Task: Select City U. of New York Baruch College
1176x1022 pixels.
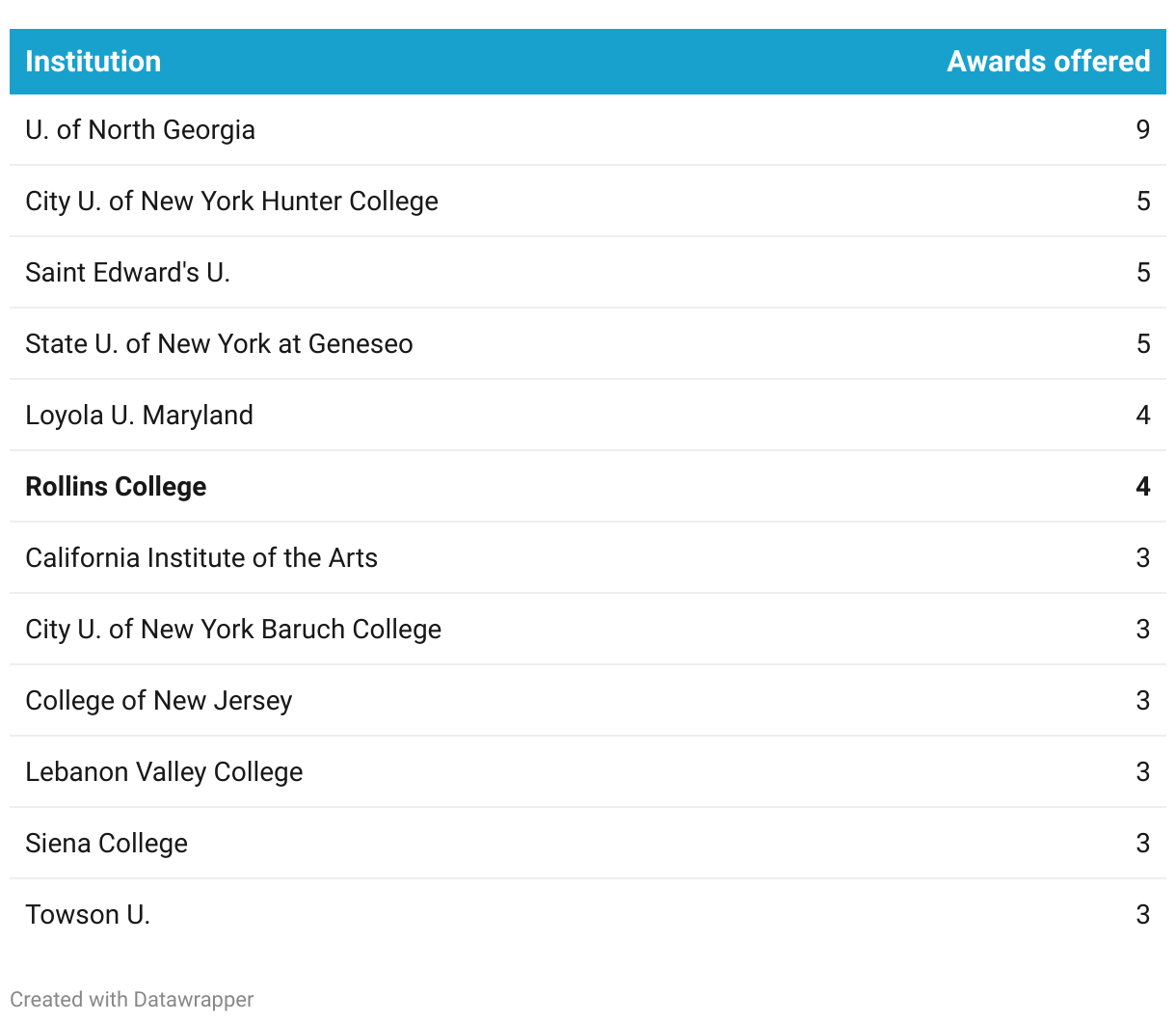Action: point(233,630)
